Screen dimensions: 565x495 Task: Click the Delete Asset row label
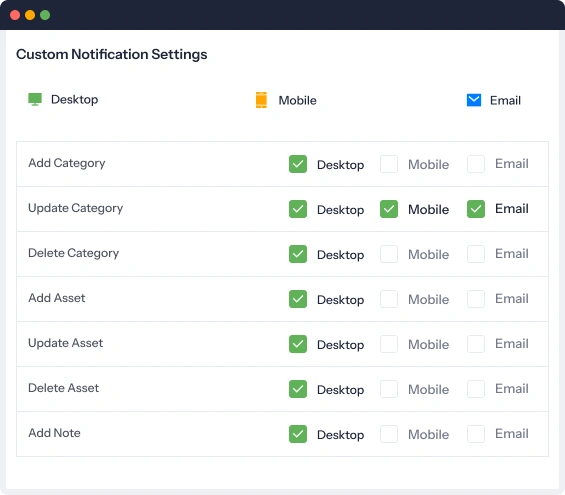[x=63, y=388]
